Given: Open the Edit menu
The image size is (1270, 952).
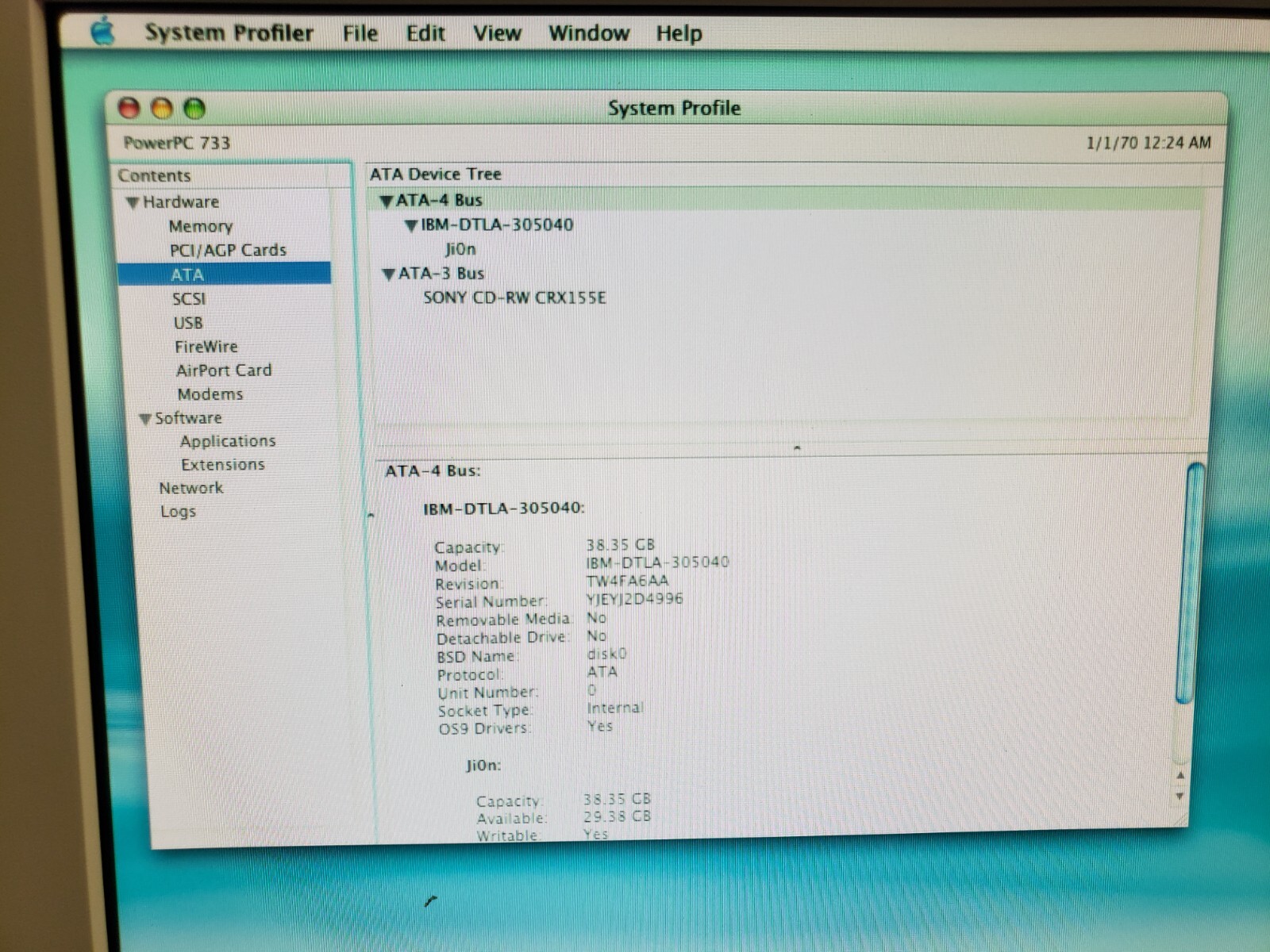Looking at the screenshot, I should tap(425, 33).
